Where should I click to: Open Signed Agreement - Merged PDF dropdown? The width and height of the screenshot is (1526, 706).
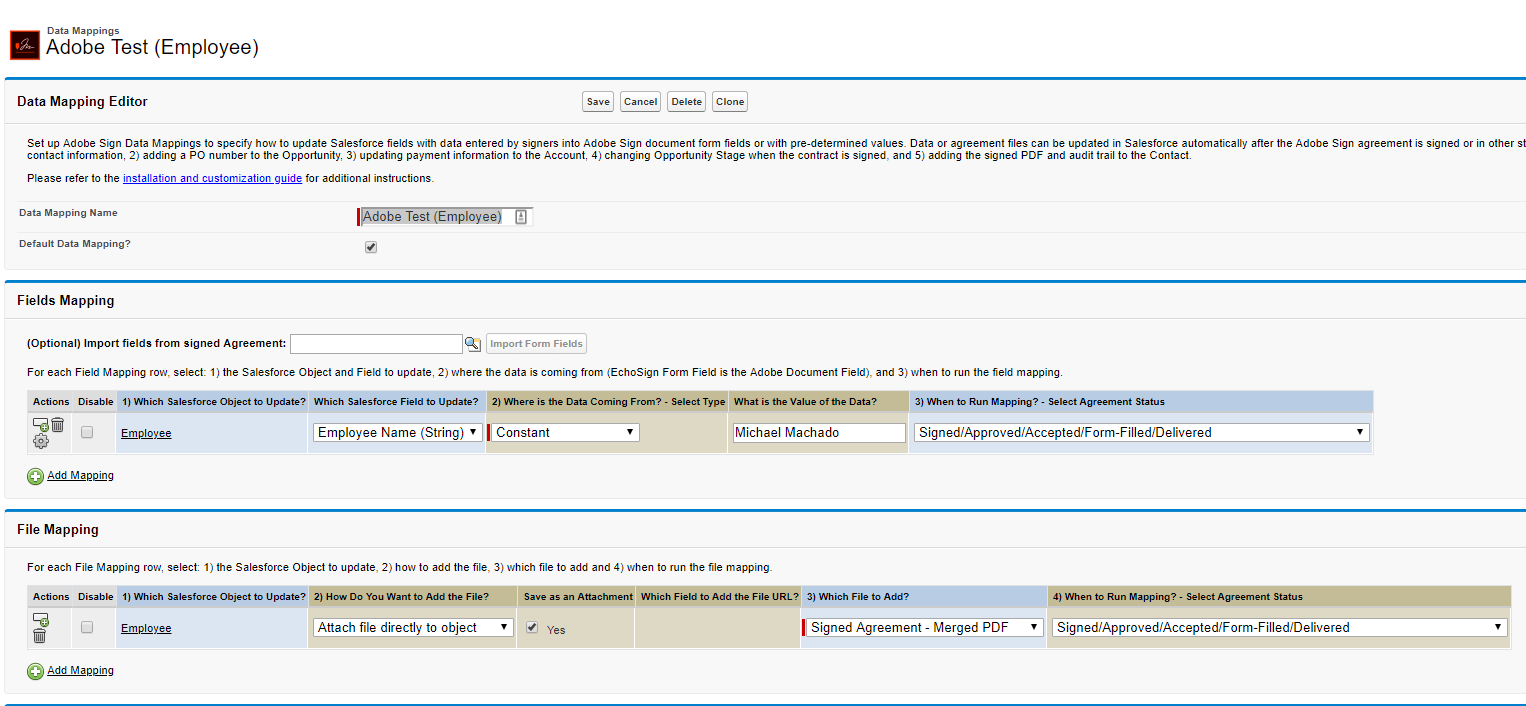[924, 628]
